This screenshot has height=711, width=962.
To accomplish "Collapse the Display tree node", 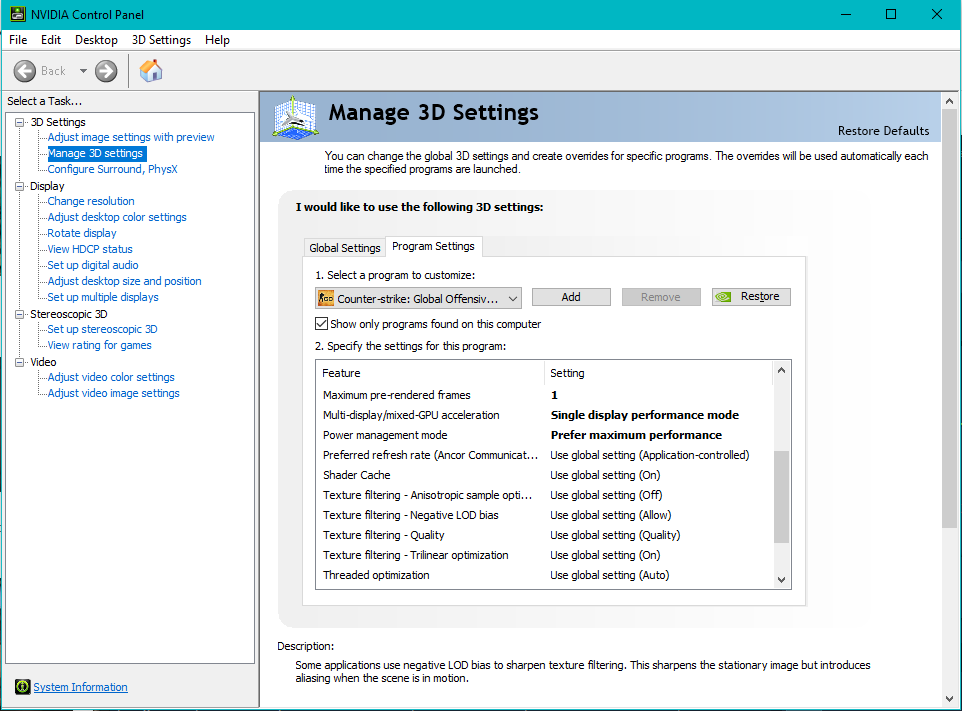I will pos(19,186).
